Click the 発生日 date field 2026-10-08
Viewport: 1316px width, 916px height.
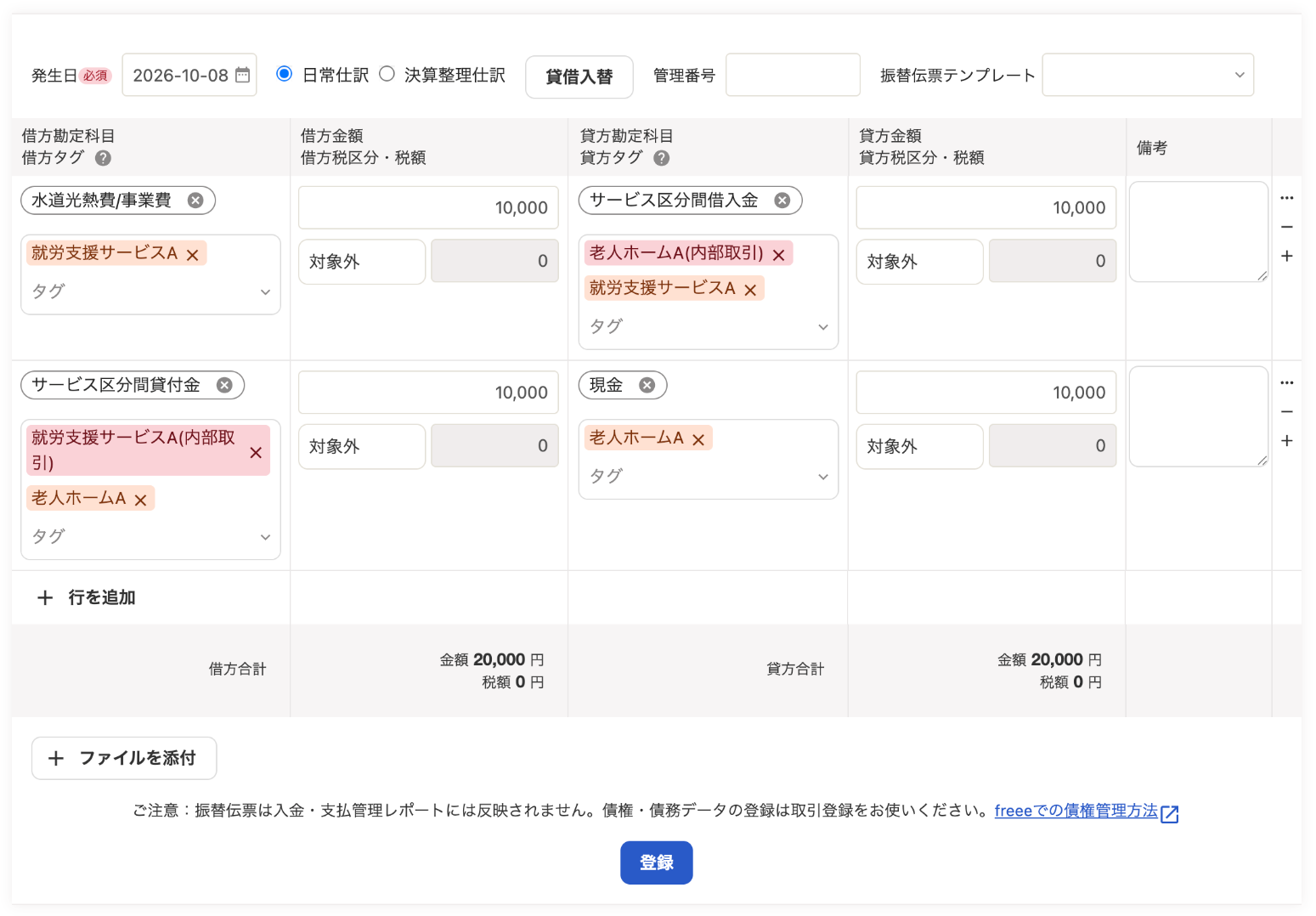pos(189,75)
